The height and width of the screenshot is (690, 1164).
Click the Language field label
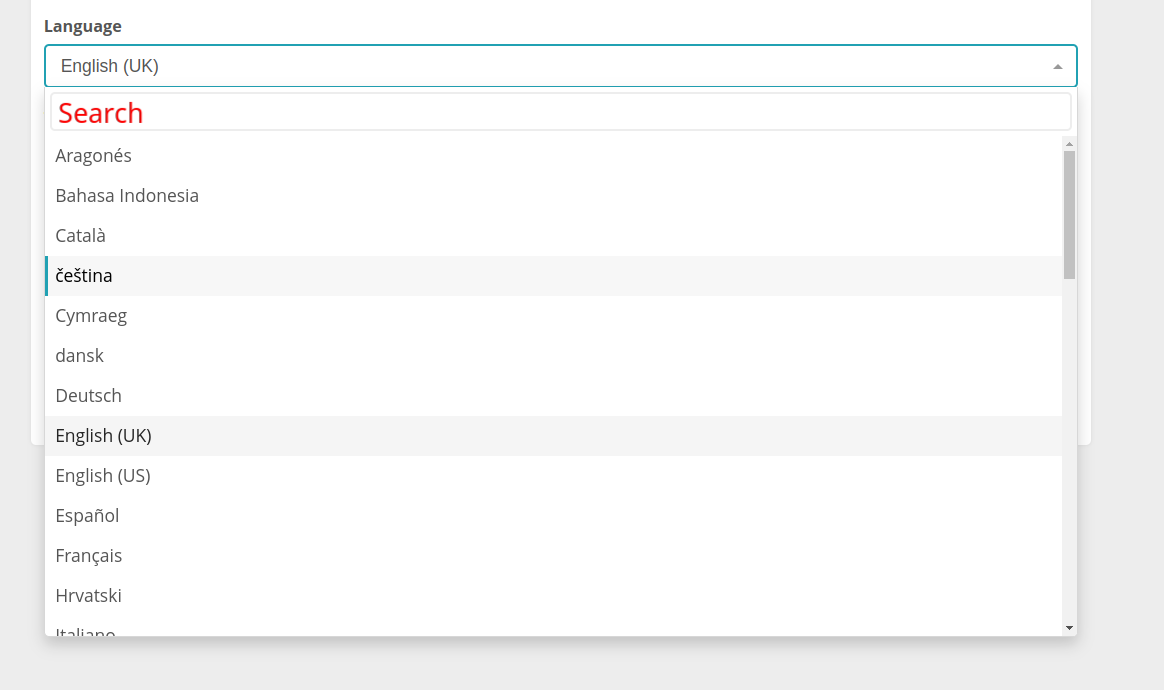[x=83, y=26]
